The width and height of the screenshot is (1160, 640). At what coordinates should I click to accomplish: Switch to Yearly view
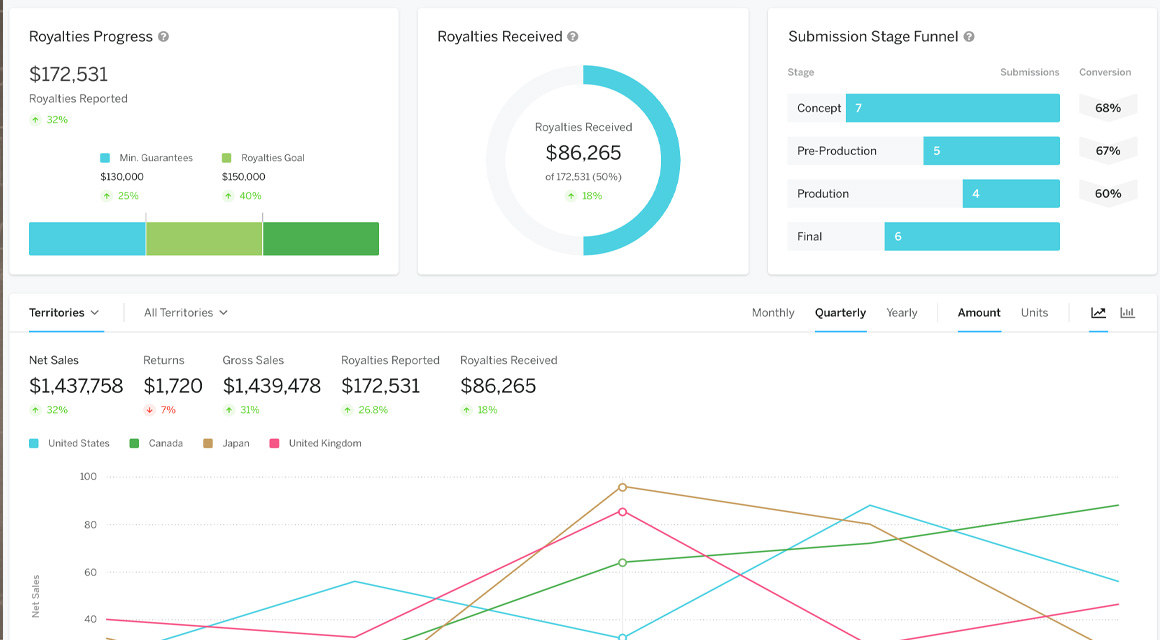902,313
